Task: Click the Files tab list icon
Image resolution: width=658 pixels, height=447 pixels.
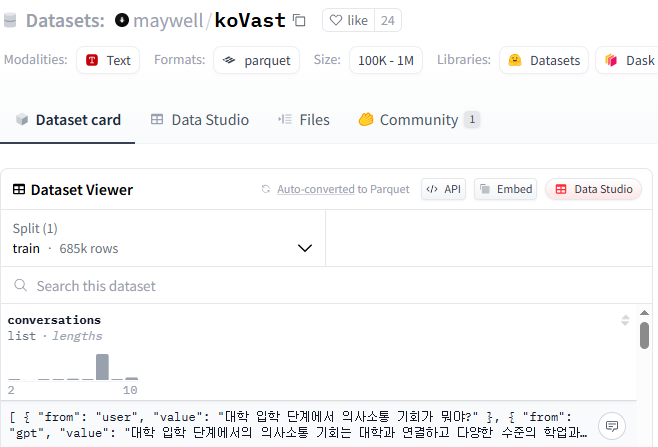Action: (x=285, y=119)
